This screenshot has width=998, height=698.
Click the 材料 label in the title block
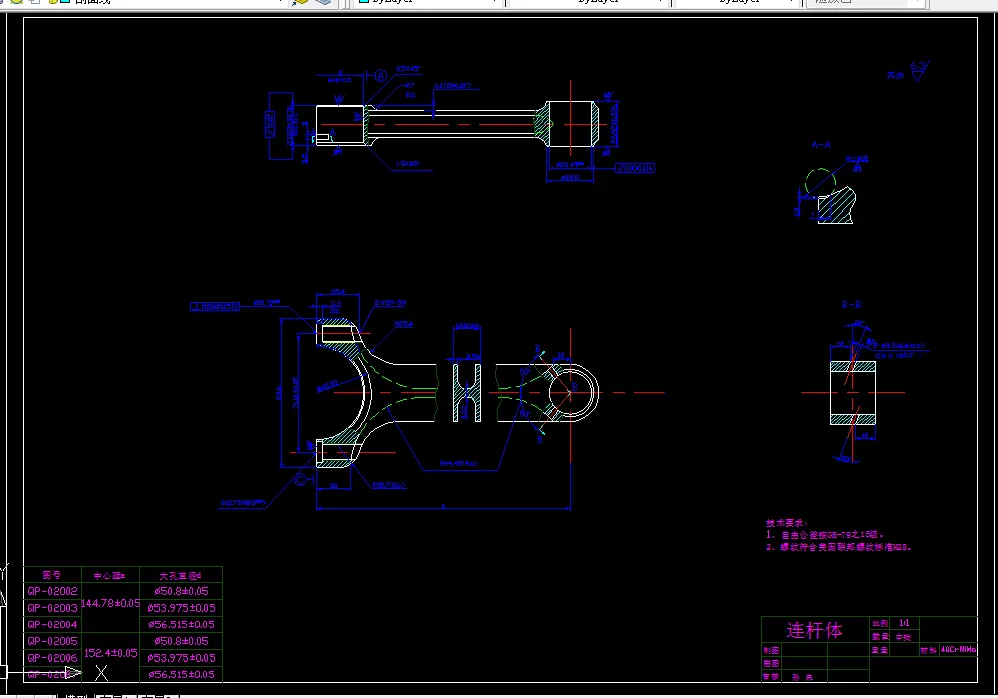[x=928, y=650]
